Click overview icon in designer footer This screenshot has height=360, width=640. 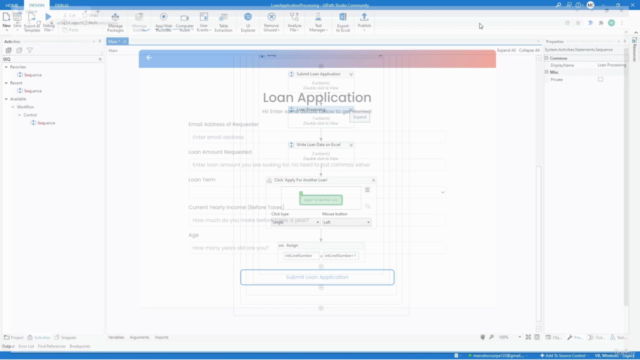[x=537, y=337]
